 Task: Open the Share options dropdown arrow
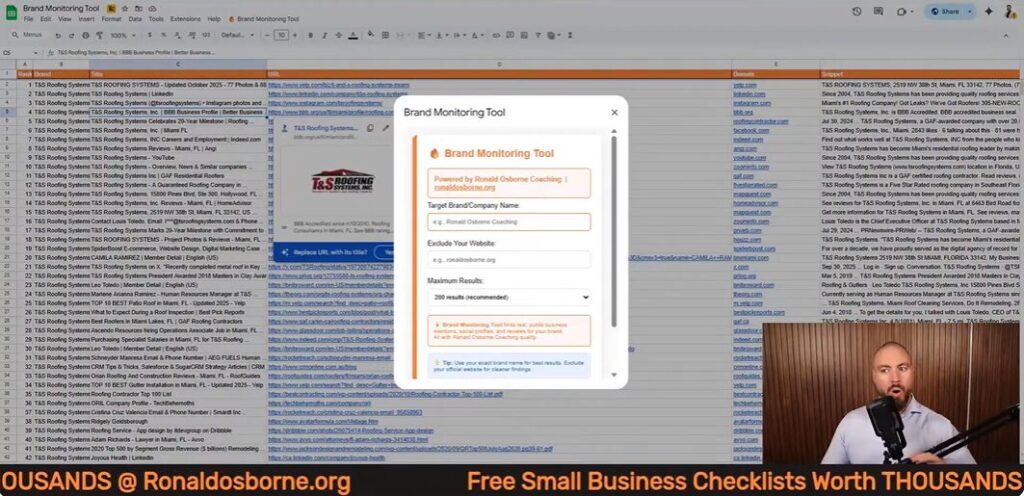[970, 11]
